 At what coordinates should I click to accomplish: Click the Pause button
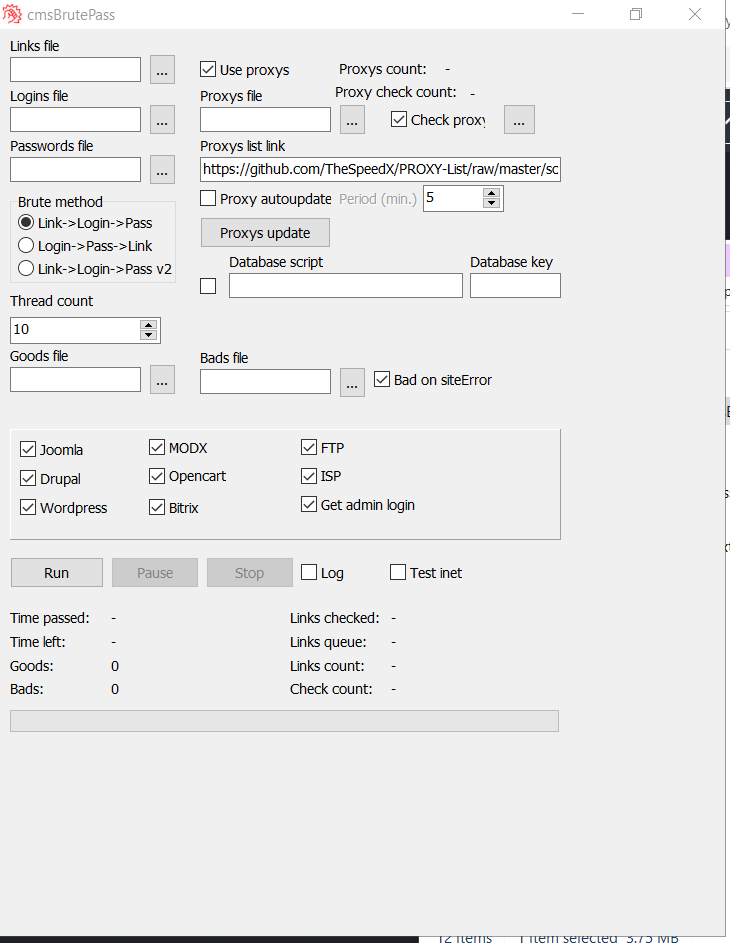[x=155, y=573]
